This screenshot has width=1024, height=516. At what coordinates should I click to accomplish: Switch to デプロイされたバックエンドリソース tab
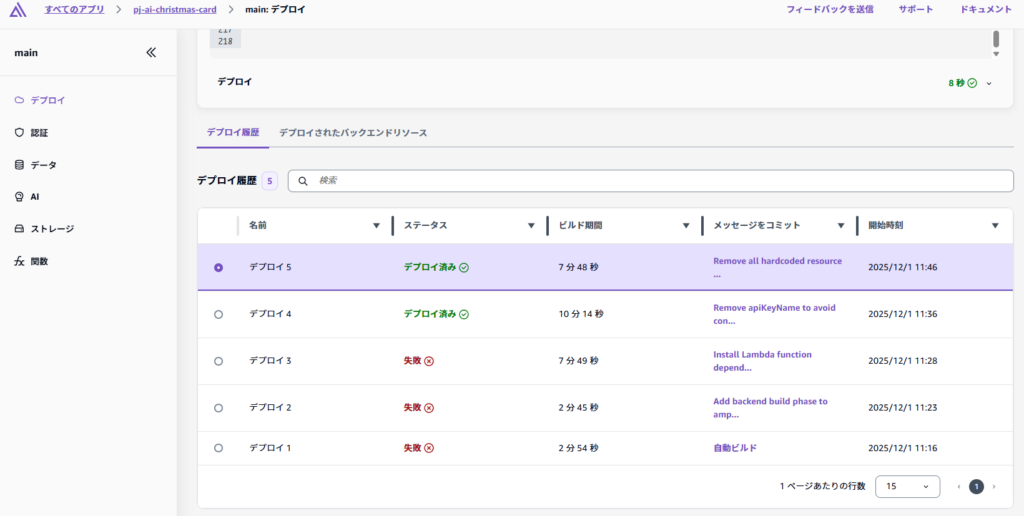[353, 133]
